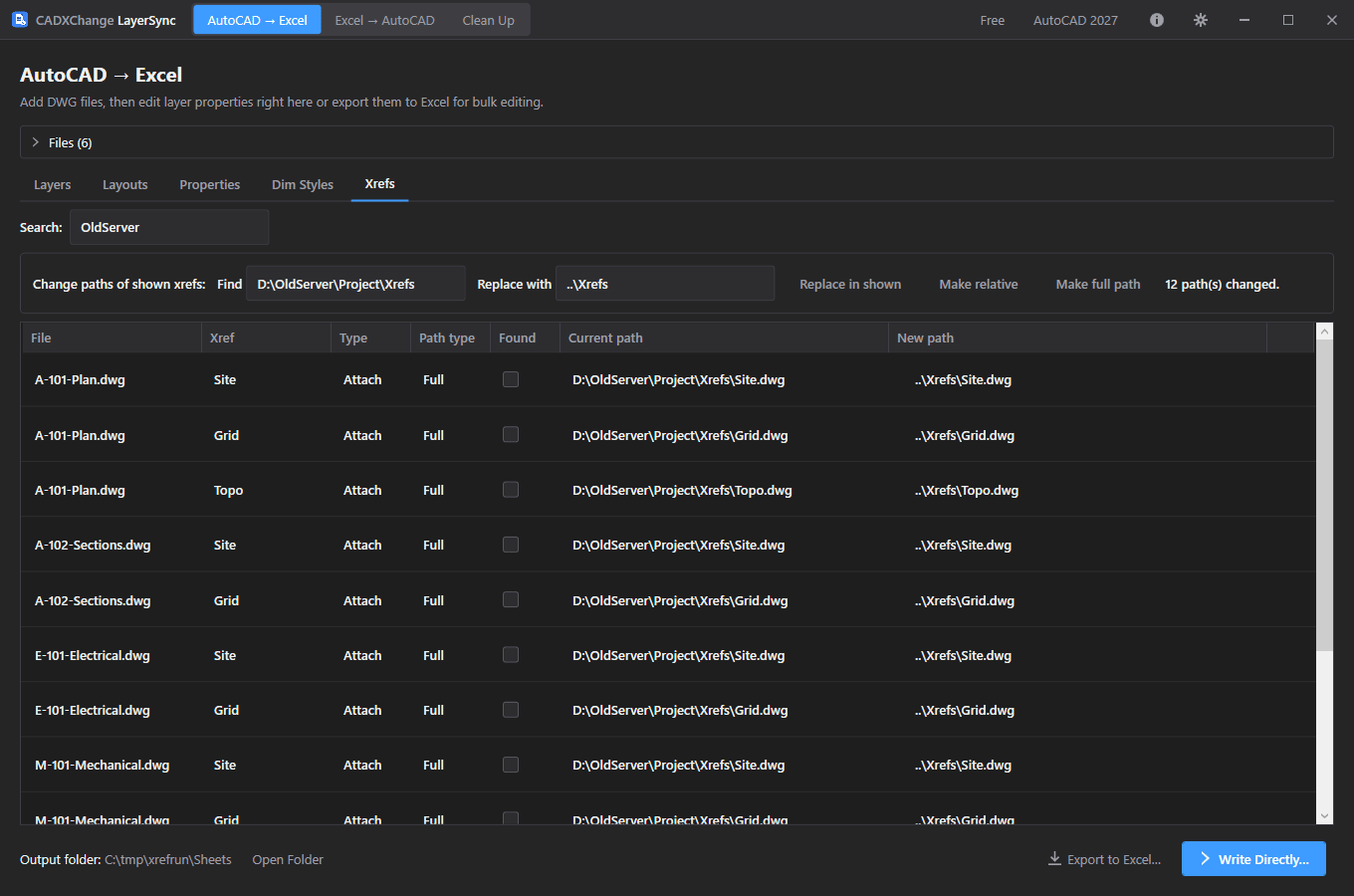Image resolution: width=1354 pixels, height=896 pixels.
Task: Select the Xrefs tab
Action: (379, 184)
